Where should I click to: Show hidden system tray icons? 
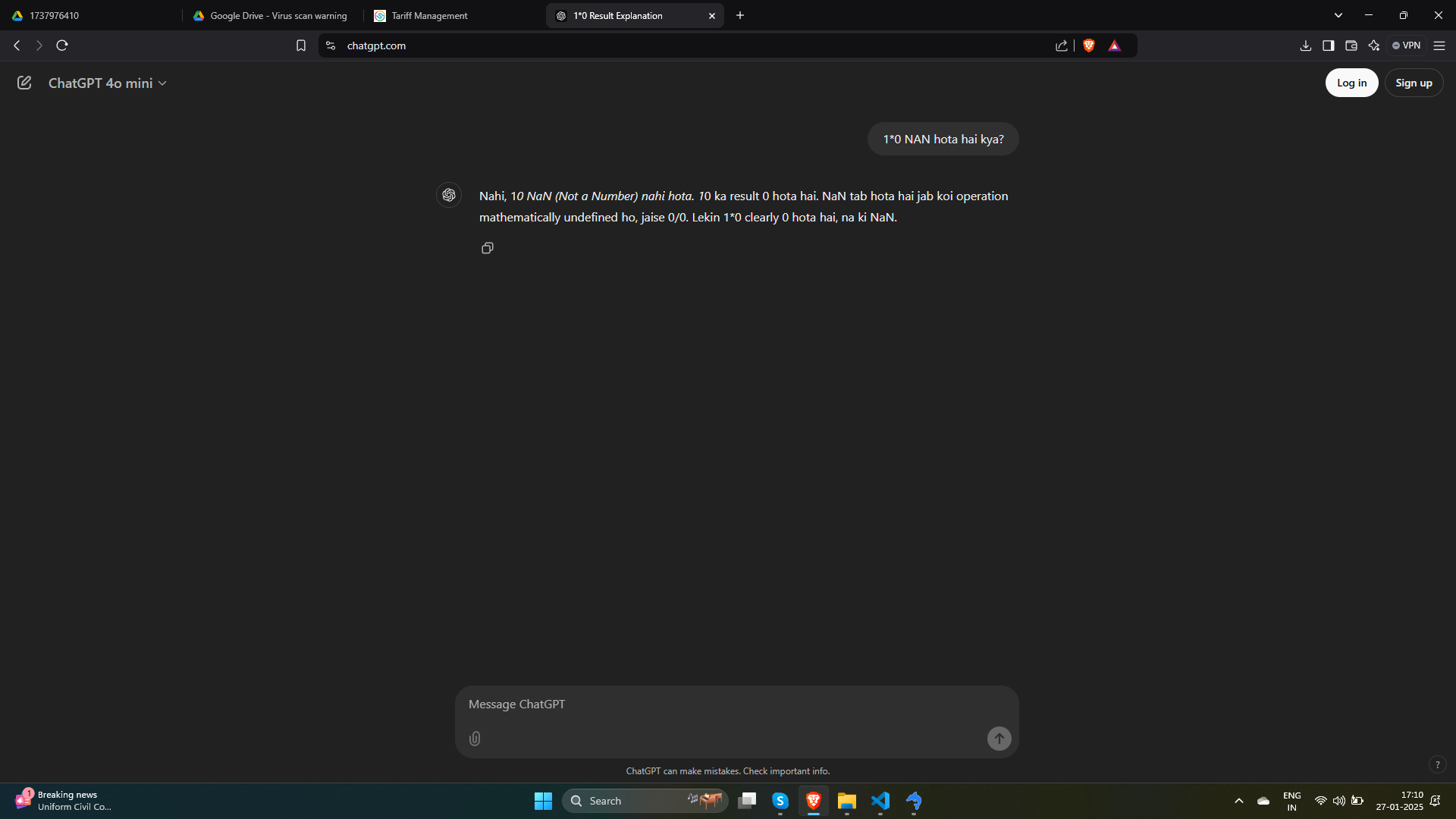pos(1239,801)
